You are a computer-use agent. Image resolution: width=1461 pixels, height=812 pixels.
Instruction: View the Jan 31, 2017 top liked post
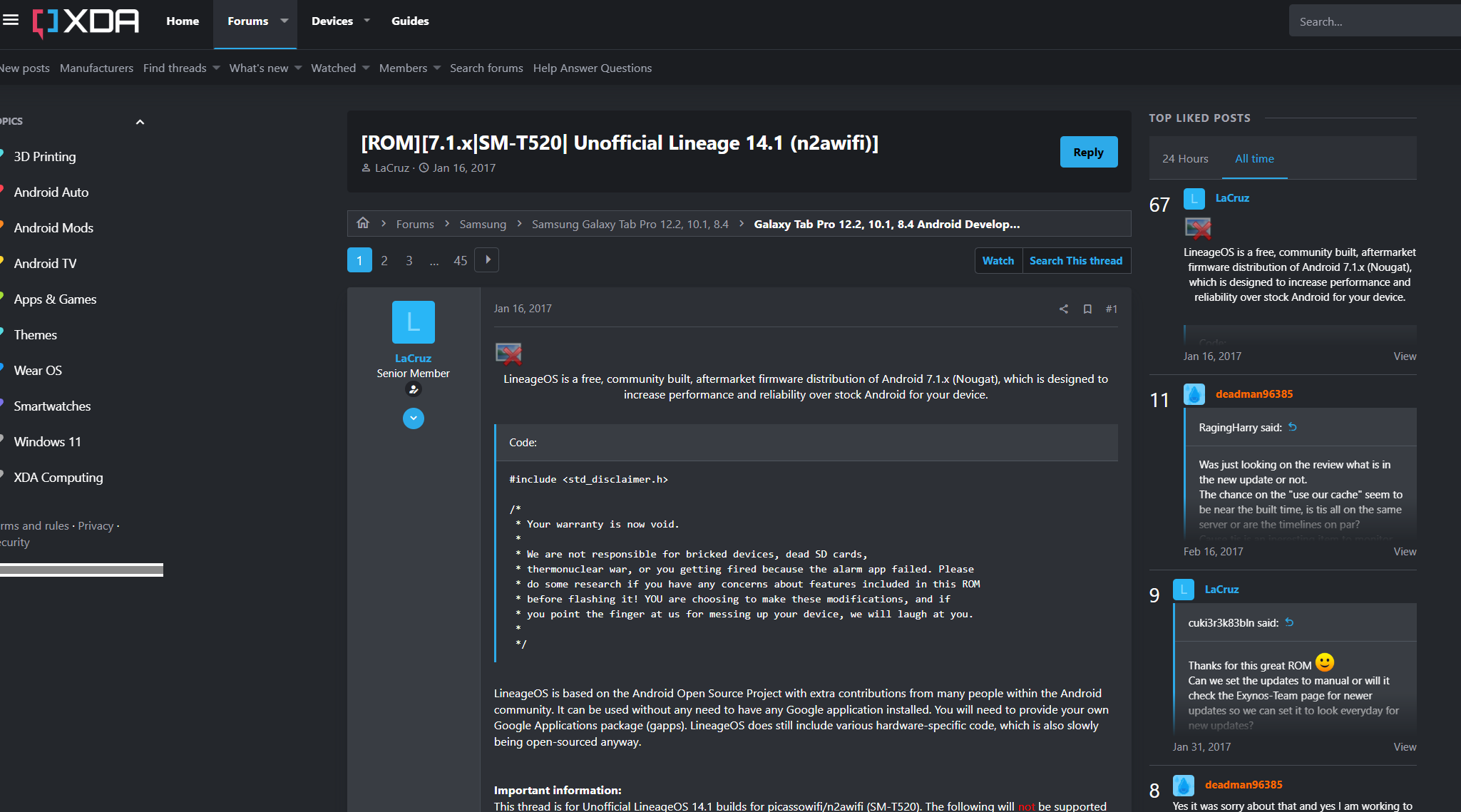pos(1405,747)
